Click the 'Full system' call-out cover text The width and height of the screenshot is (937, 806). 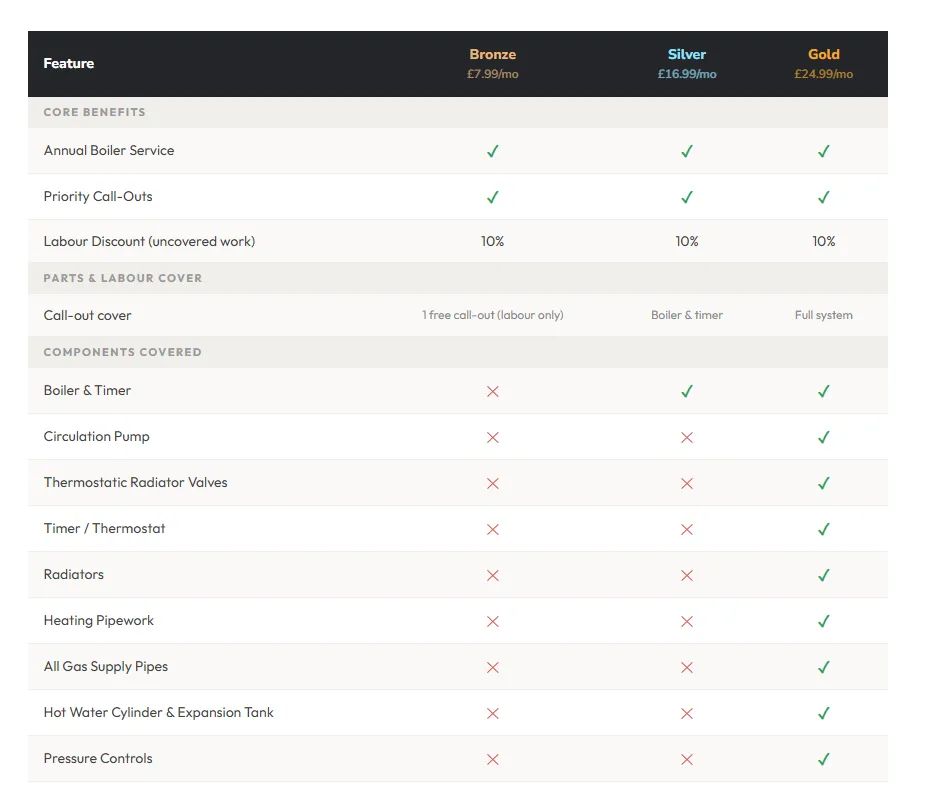pos(823,315)
